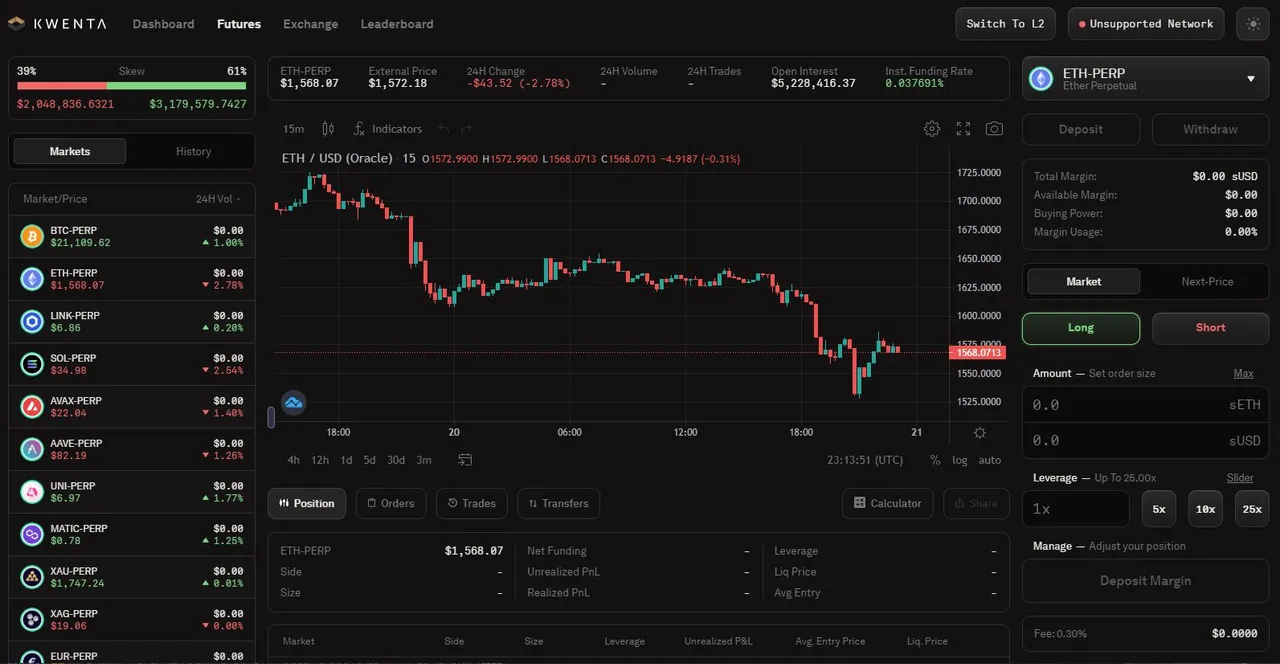Switch to the History tab
The width and height of the screenshot is (1280, 664).
(x=193, y=151)
